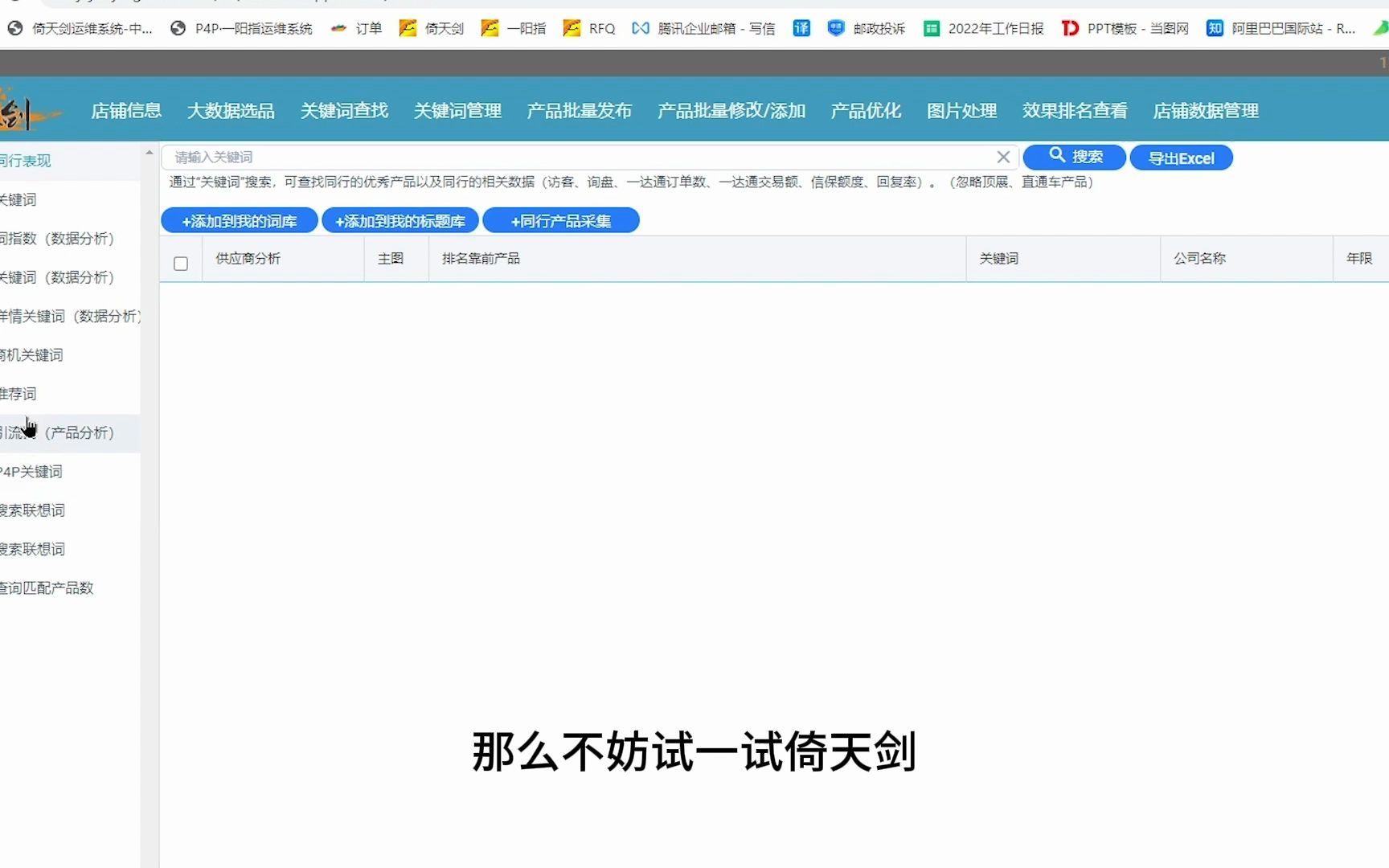
Task: Open 店铺信息 menu
Action: point(126,111)
